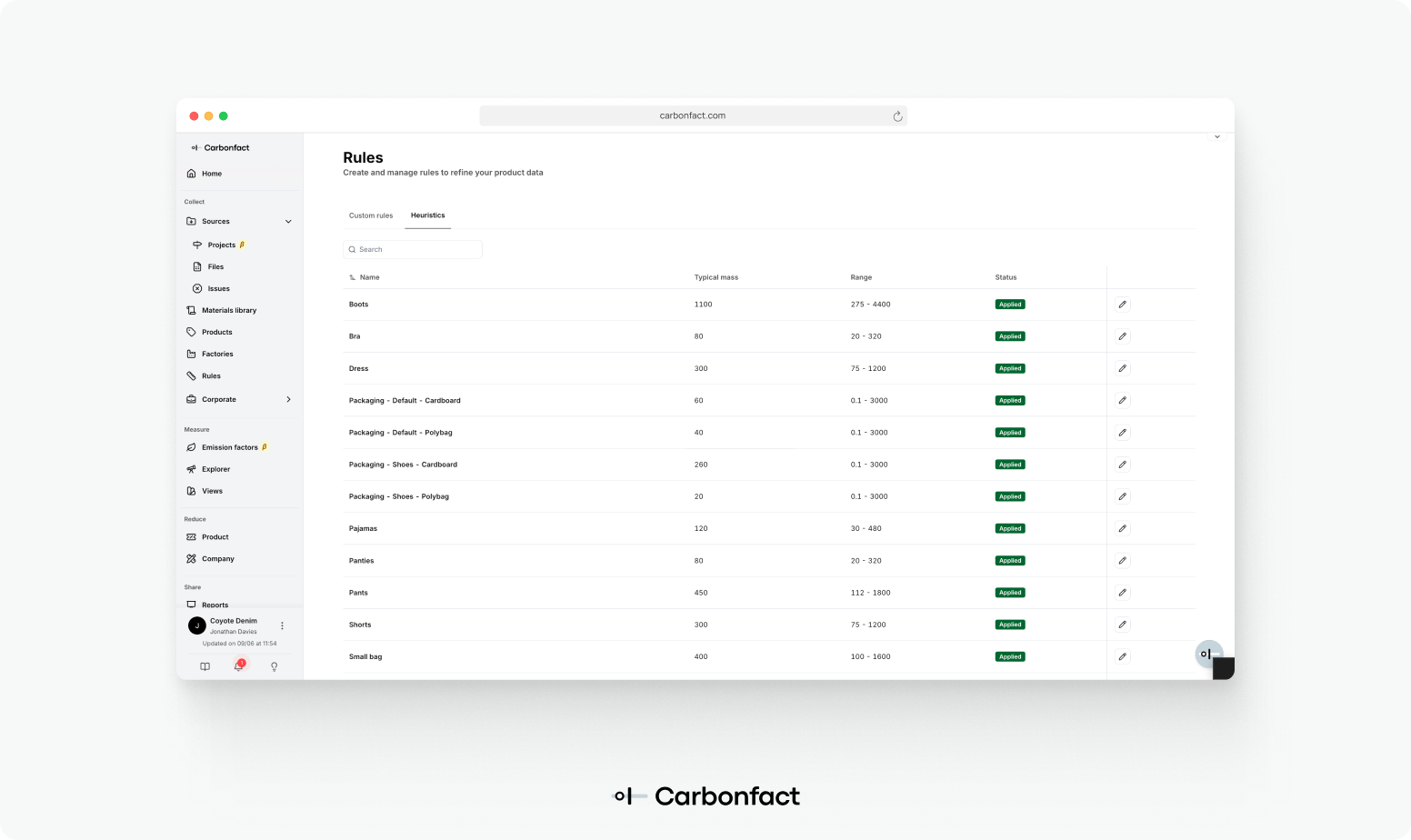1411x840 pixels.
Task: Edit the Pajamas heuristic pencil icon
Action: point(1122,528)
